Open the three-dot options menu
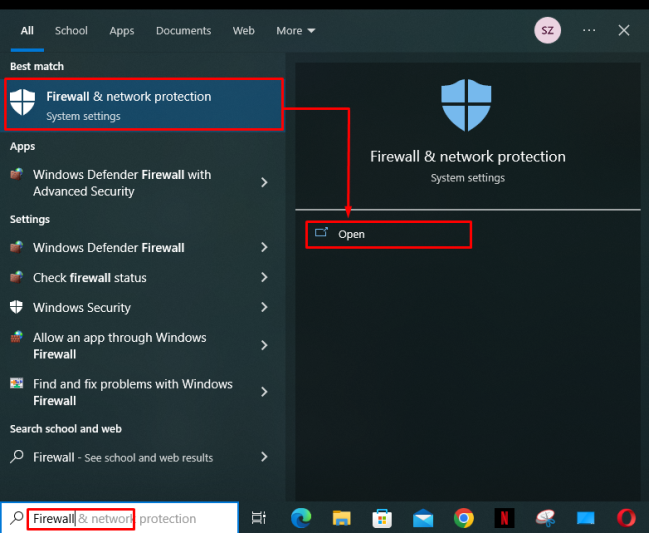The width and height of the screenshot is (649, 533). (x=589, y=30)
